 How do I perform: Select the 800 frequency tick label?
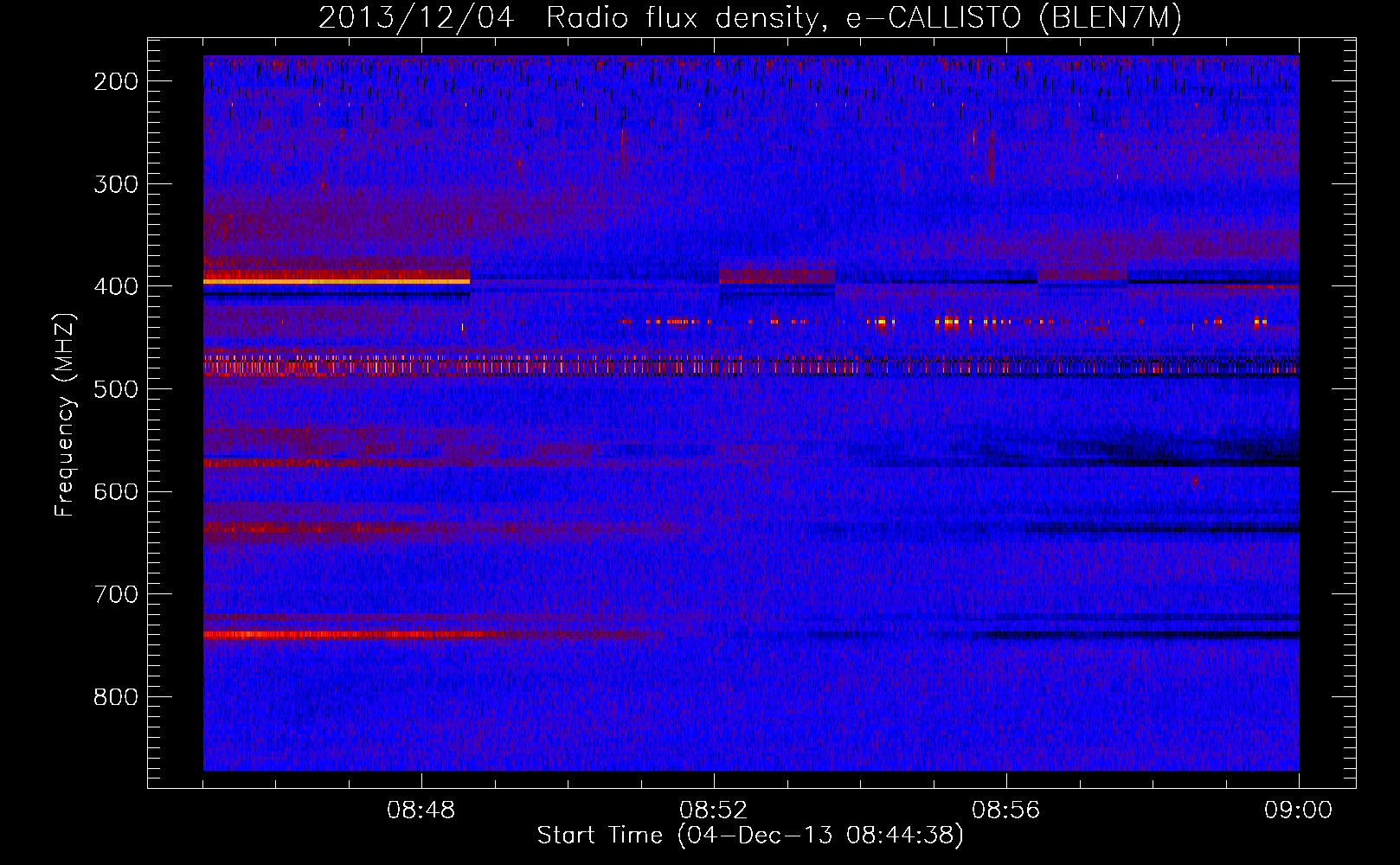click(x=116, y=697)
